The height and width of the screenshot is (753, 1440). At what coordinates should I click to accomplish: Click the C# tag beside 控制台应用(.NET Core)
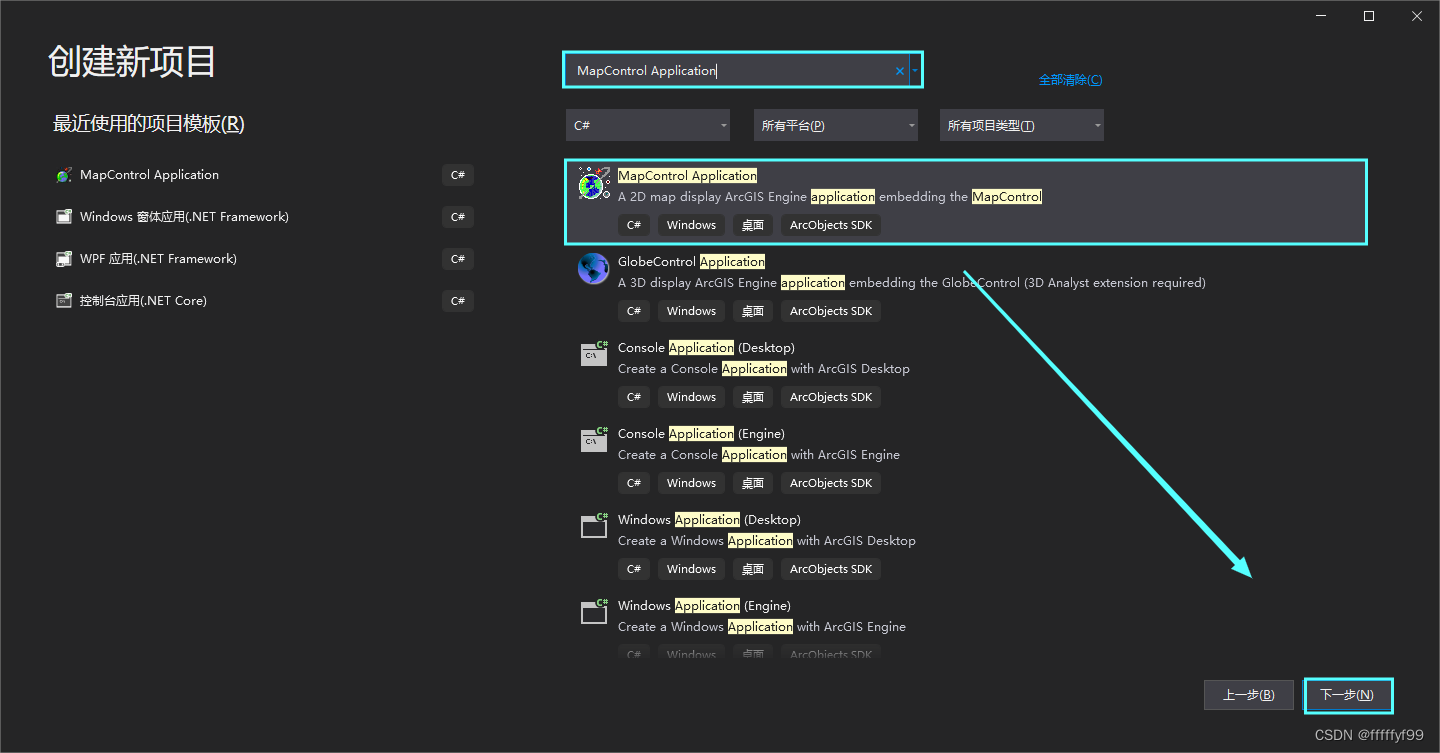coord(458,301)
